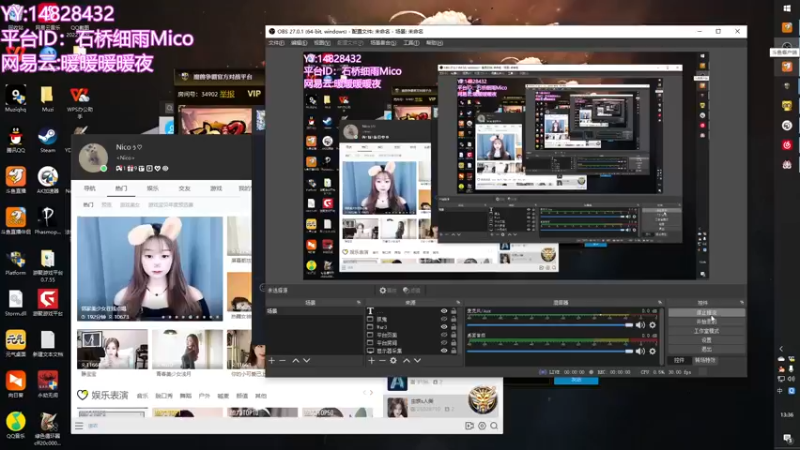
Task: Add a new scene in OBS Scenes panel
Action: click(271, 360)
